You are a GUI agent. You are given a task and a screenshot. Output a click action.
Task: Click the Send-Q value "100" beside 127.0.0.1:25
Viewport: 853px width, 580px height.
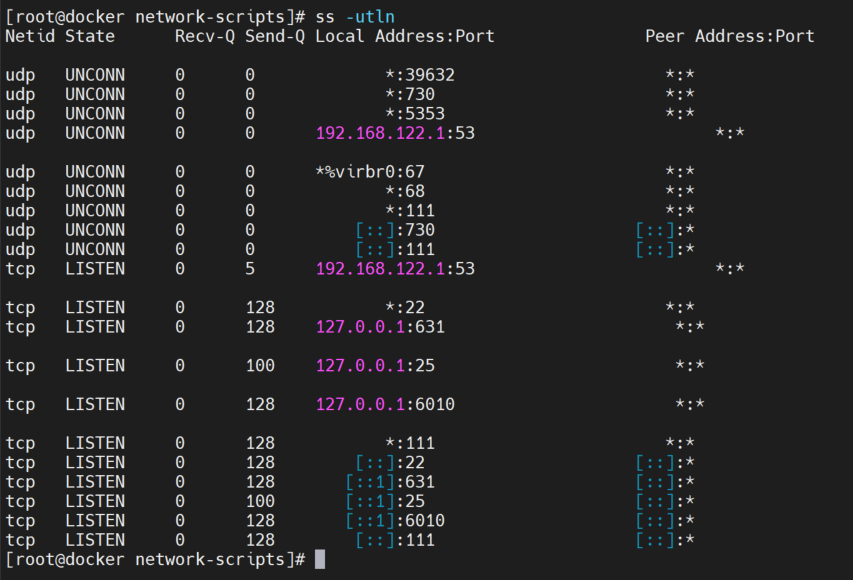click(260, 366)
